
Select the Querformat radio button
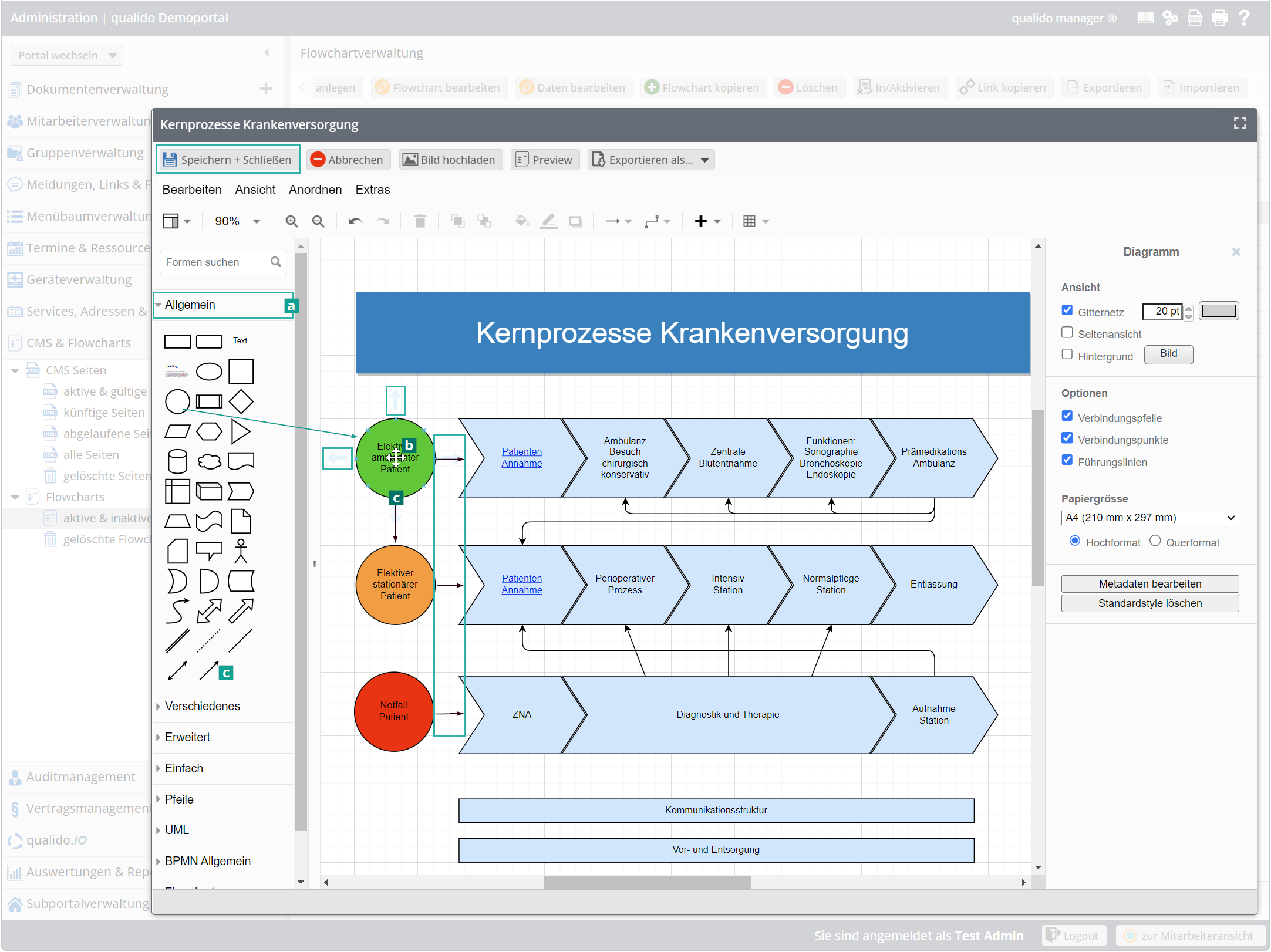pos(1155,541)
